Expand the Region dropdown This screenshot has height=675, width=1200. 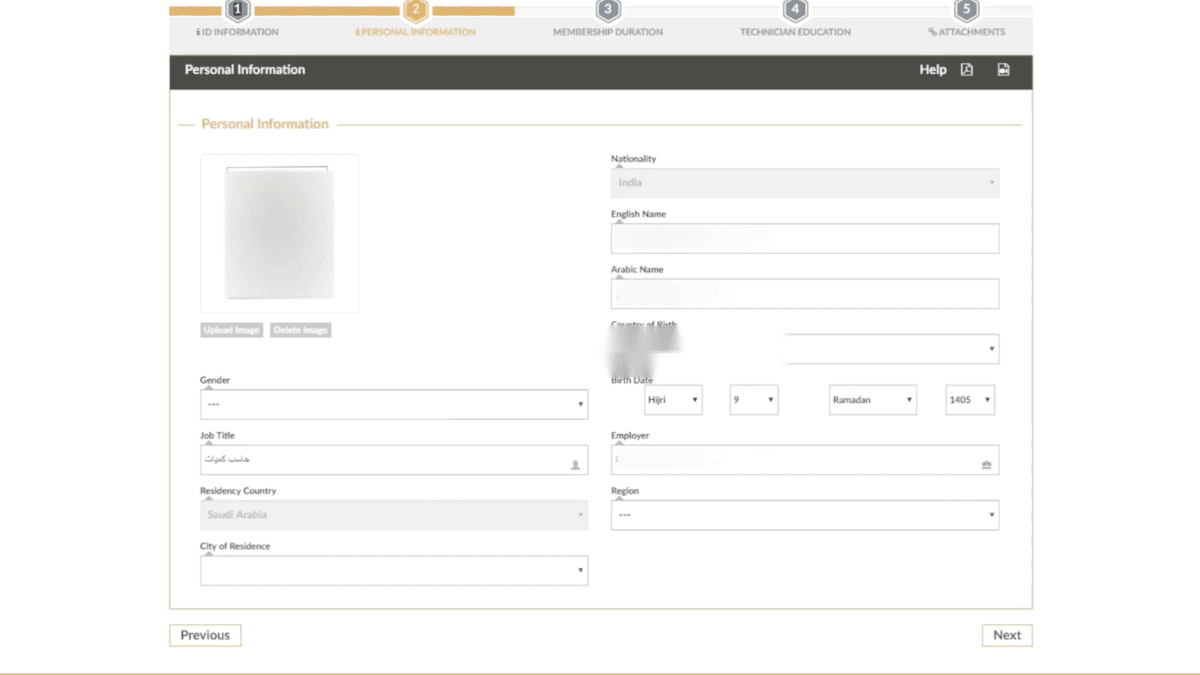coord(805,515)
